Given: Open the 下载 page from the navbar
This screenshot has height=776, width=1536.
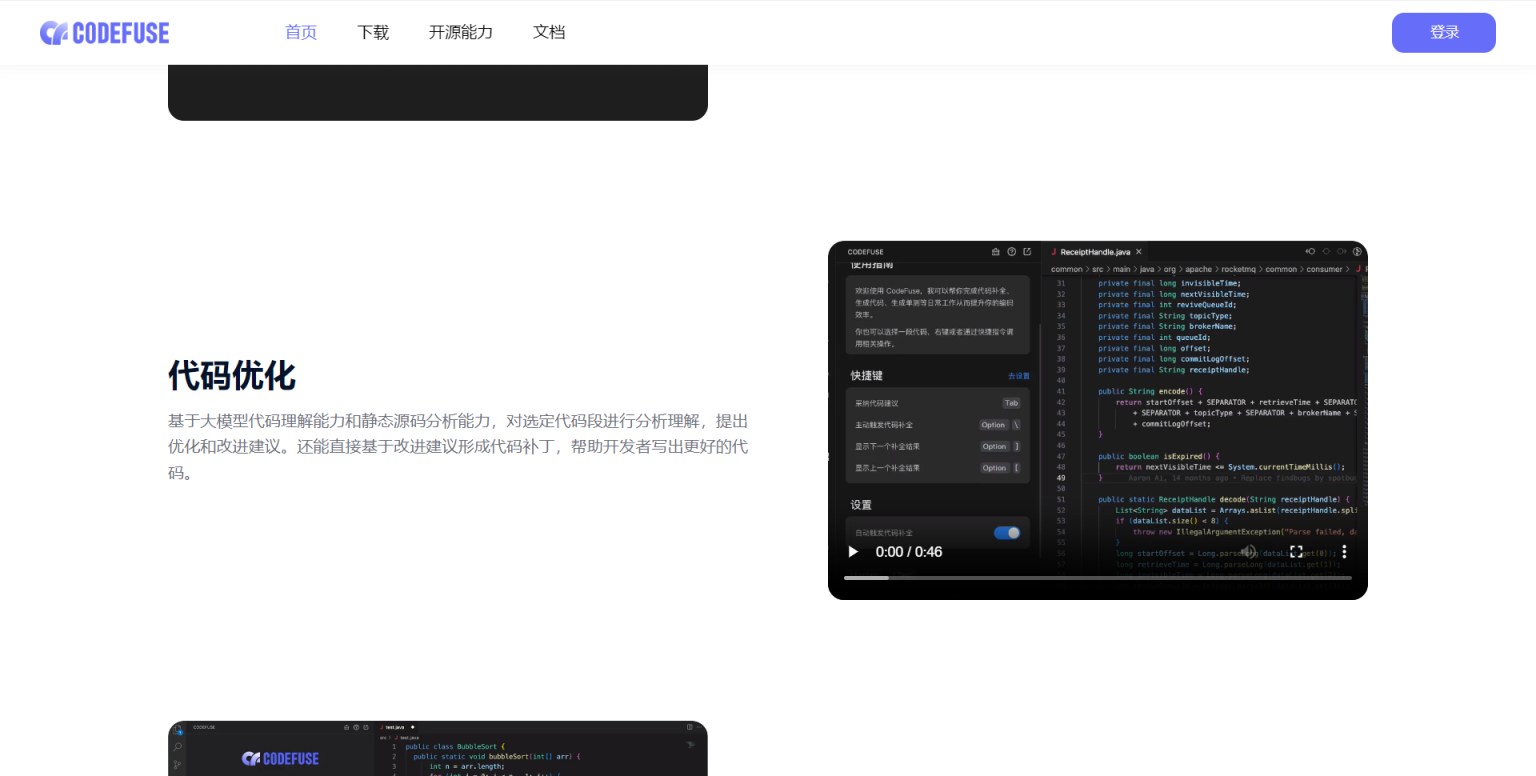Looking at the screenshot, I should (373, 32).
